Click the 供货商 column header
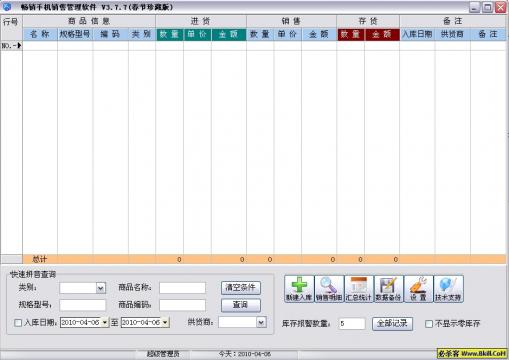 452,34
